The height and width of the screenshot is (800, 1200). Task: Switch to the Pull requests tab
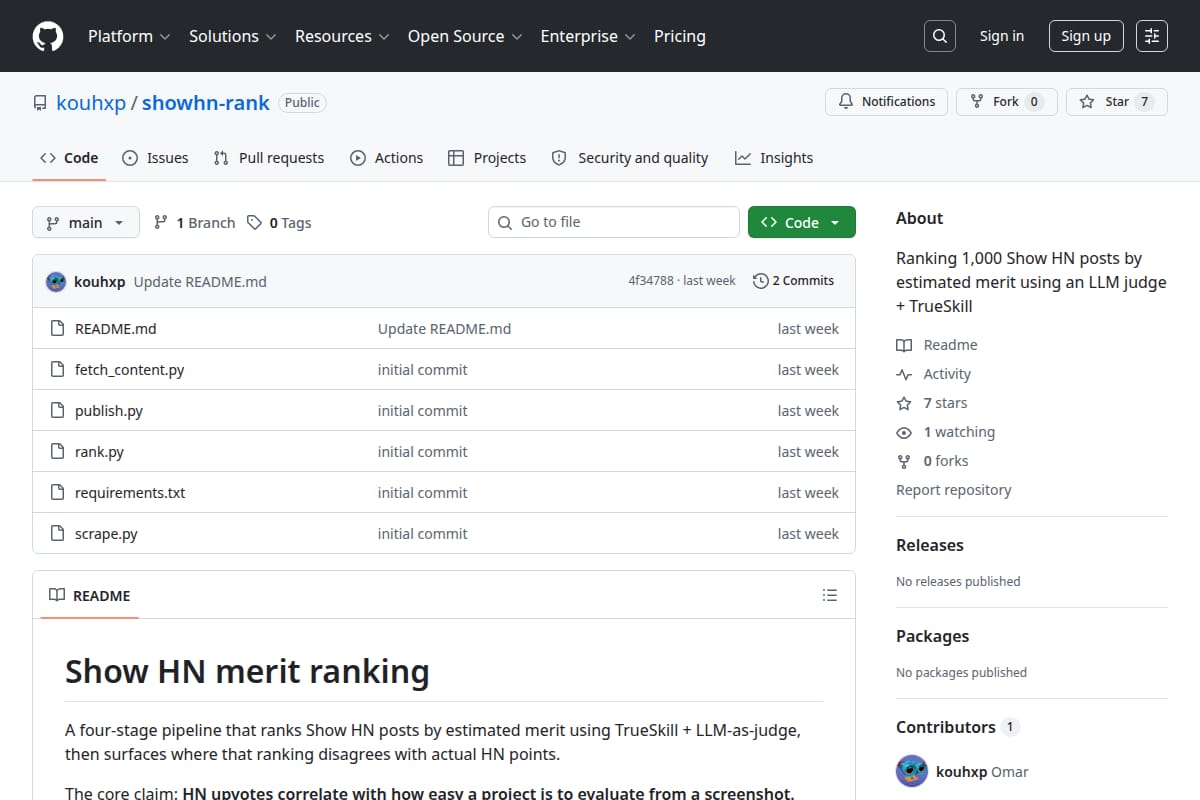(269, 158)
